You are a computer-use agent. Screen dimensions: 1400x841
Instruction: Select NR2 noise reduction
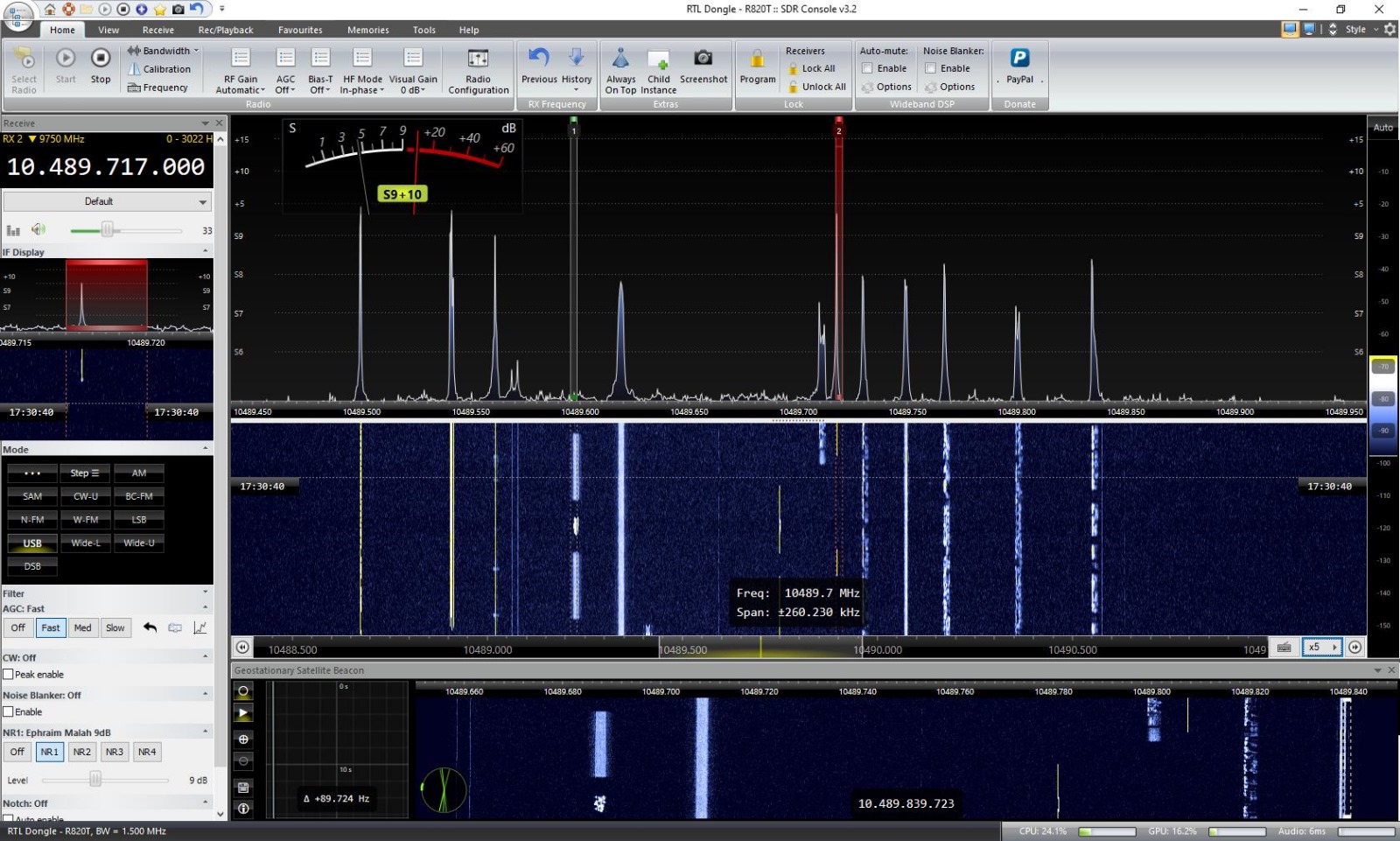[x=82, y=752]
